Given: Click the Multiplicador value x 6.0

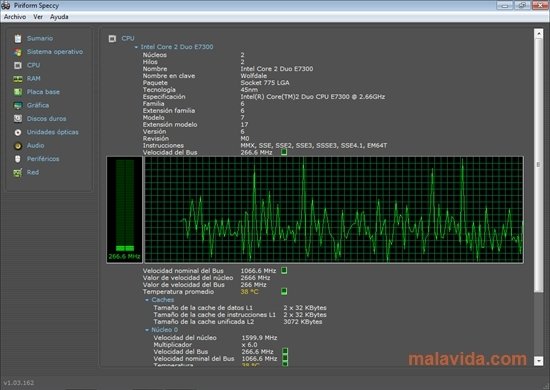Looking at the screenshot, I should click(249, 345).
